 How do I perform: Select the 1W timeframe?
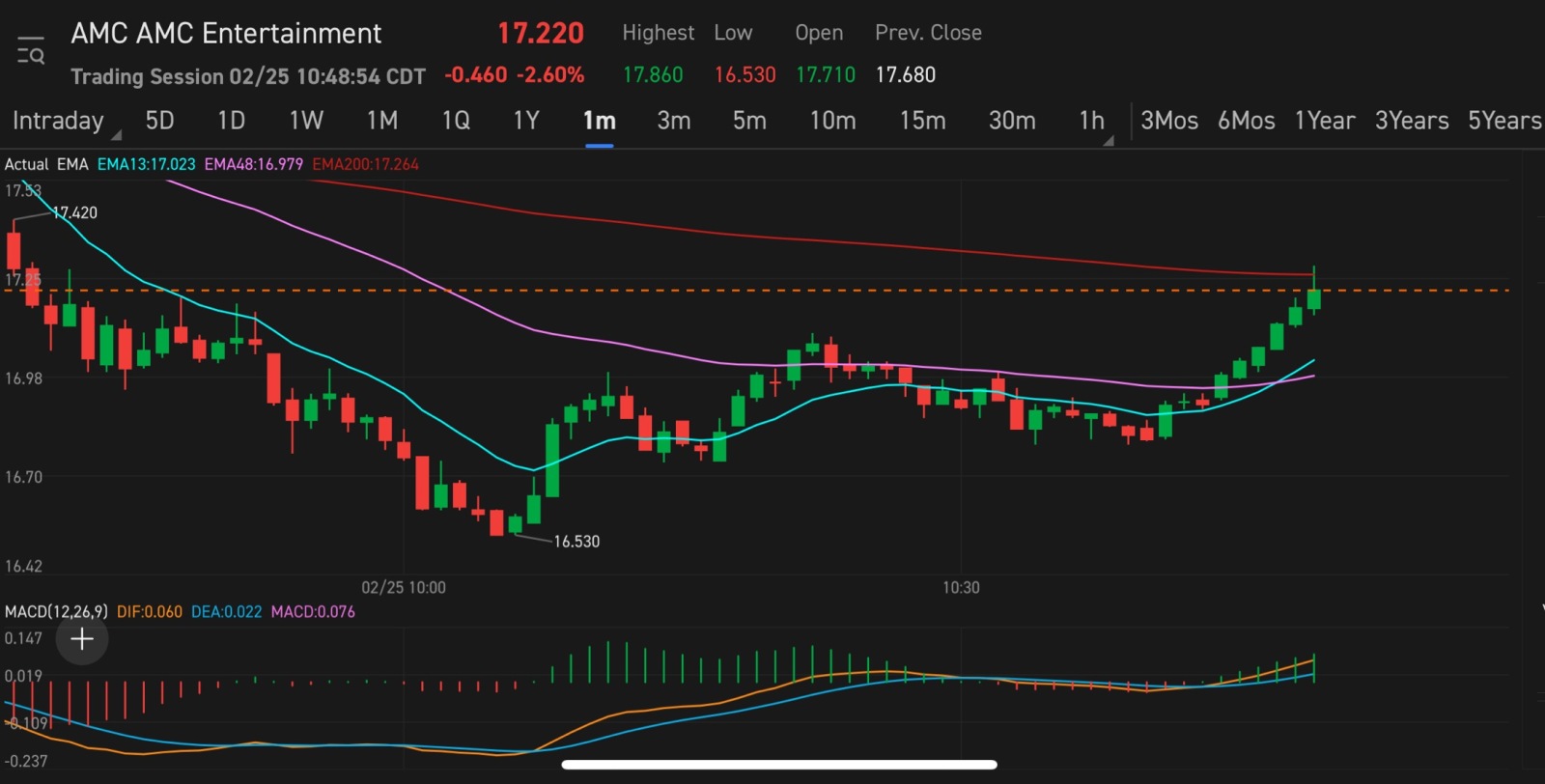tap(306, 121)
